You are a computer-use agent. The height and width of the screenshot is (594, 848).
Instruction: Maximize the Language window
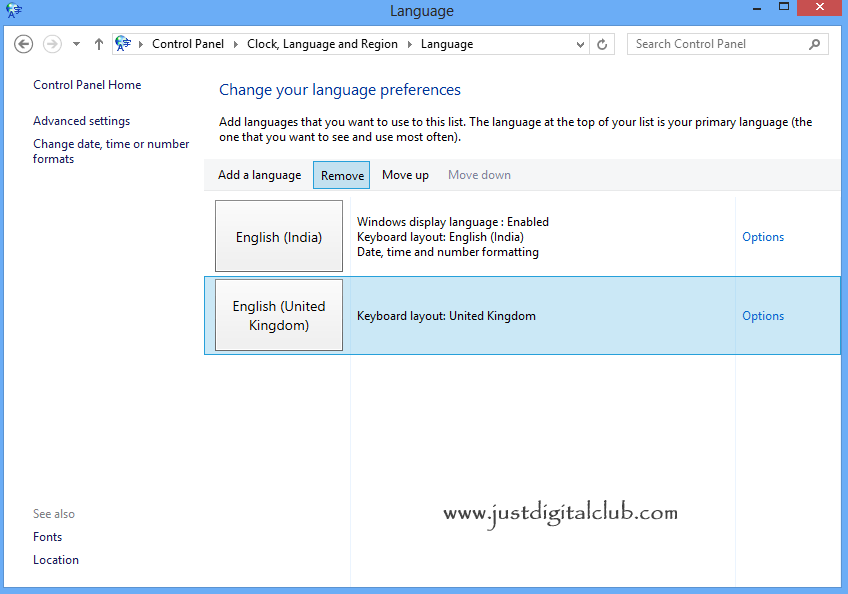(784, 7)
